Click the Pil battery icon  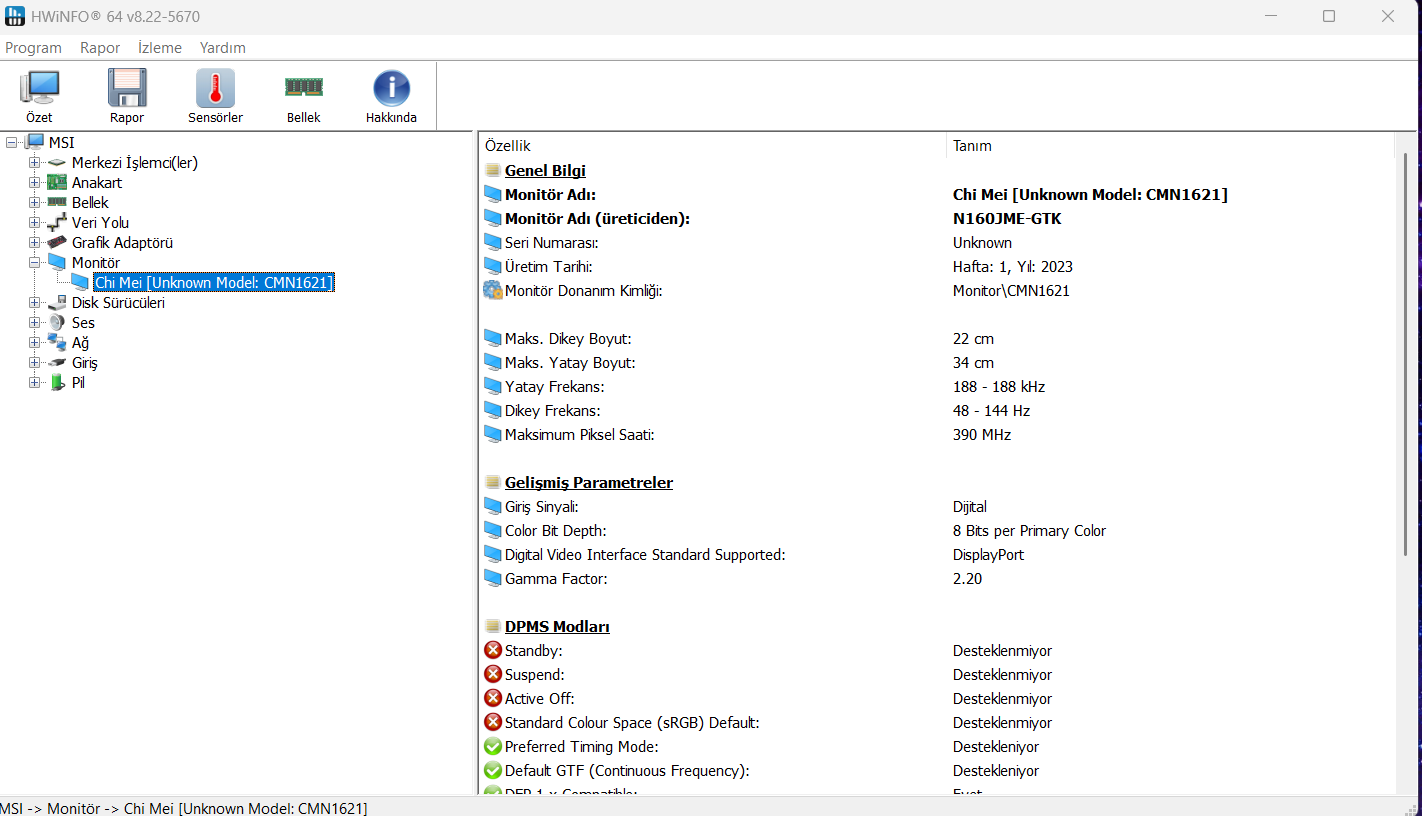[x=57, y=383]
